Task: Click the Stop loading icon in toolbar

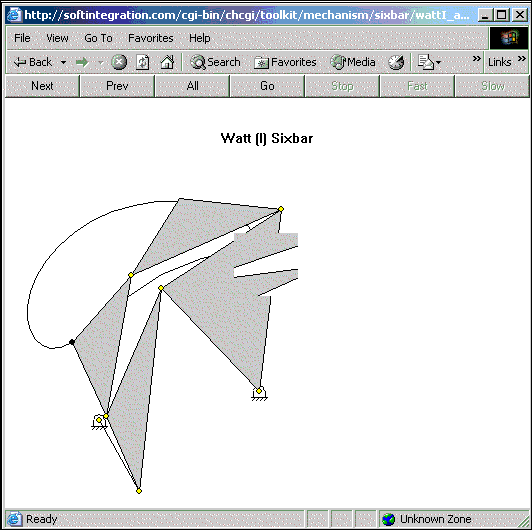Action: 119,62
